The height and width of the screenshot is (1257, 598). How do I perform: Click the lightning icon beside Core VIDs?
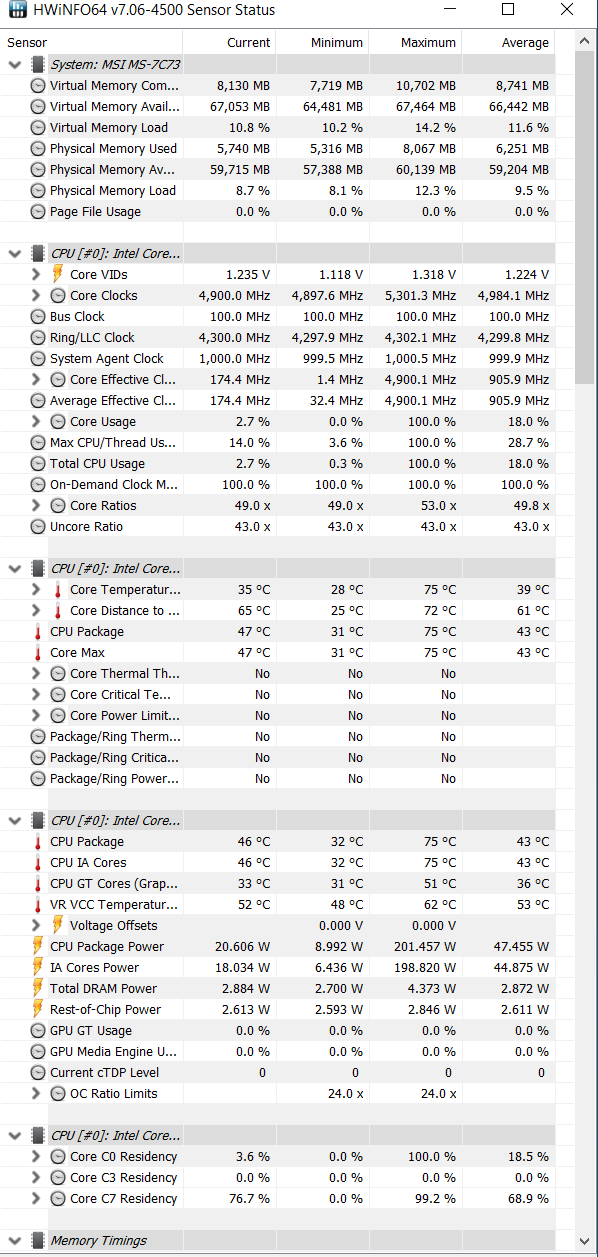(58, 274)
